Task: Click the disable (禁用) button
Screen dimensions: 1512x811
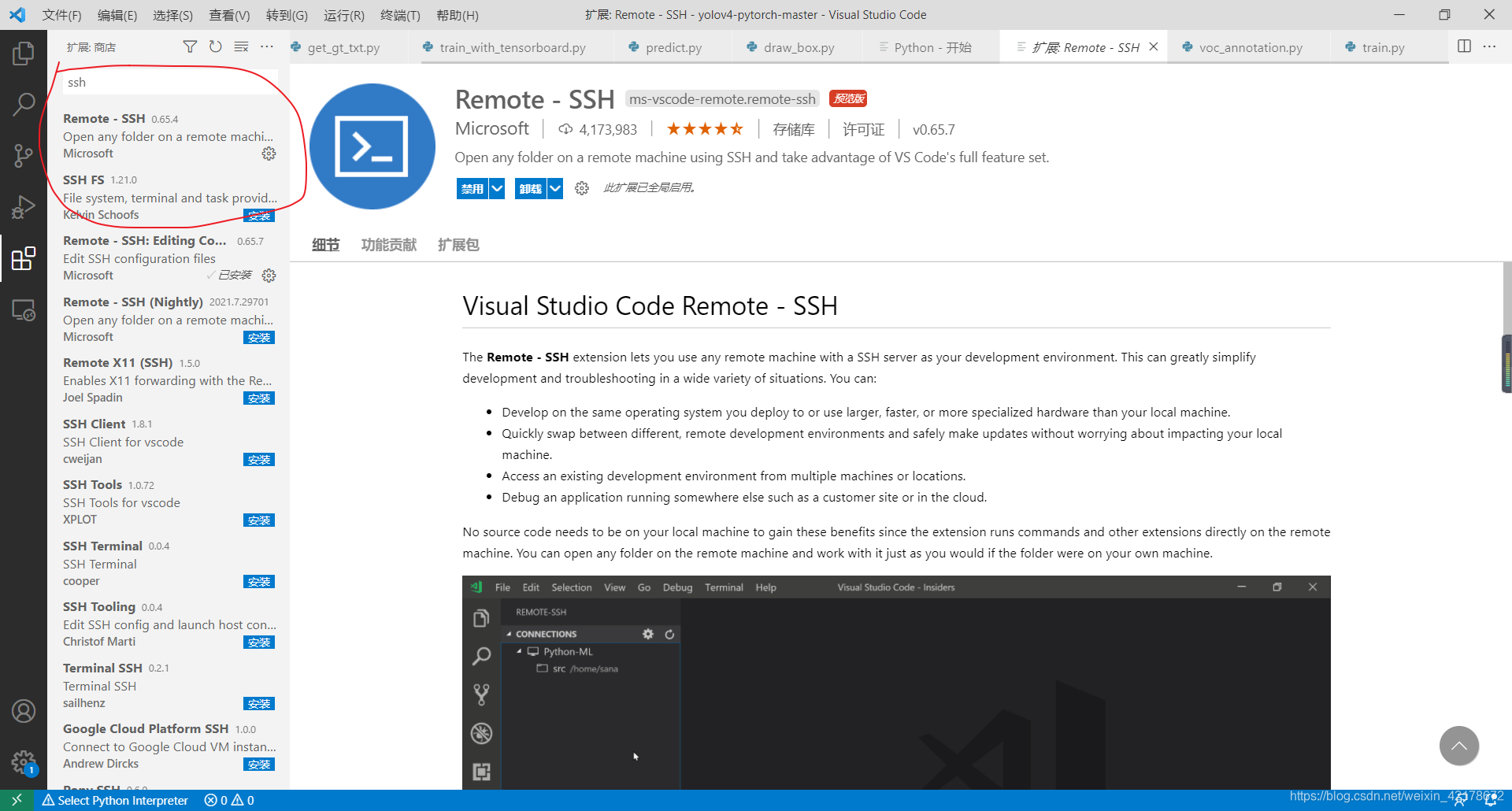Action: pyautogui.click(x=472, y=189)
